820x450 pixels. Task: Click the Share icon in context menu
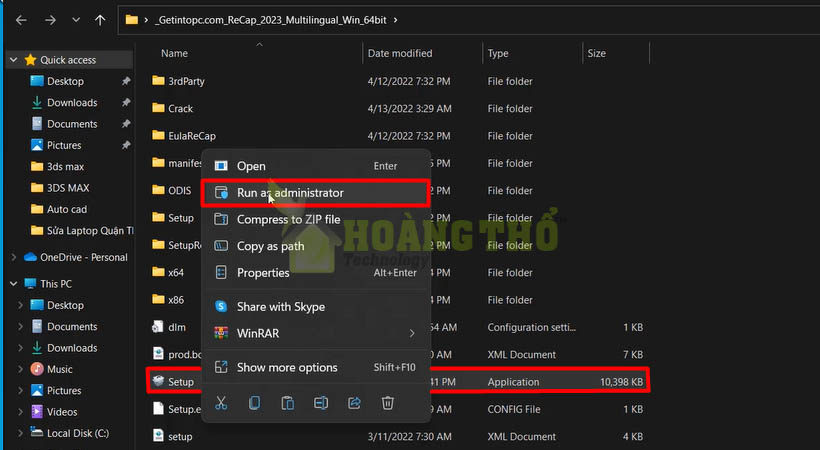tap(354, 403)
